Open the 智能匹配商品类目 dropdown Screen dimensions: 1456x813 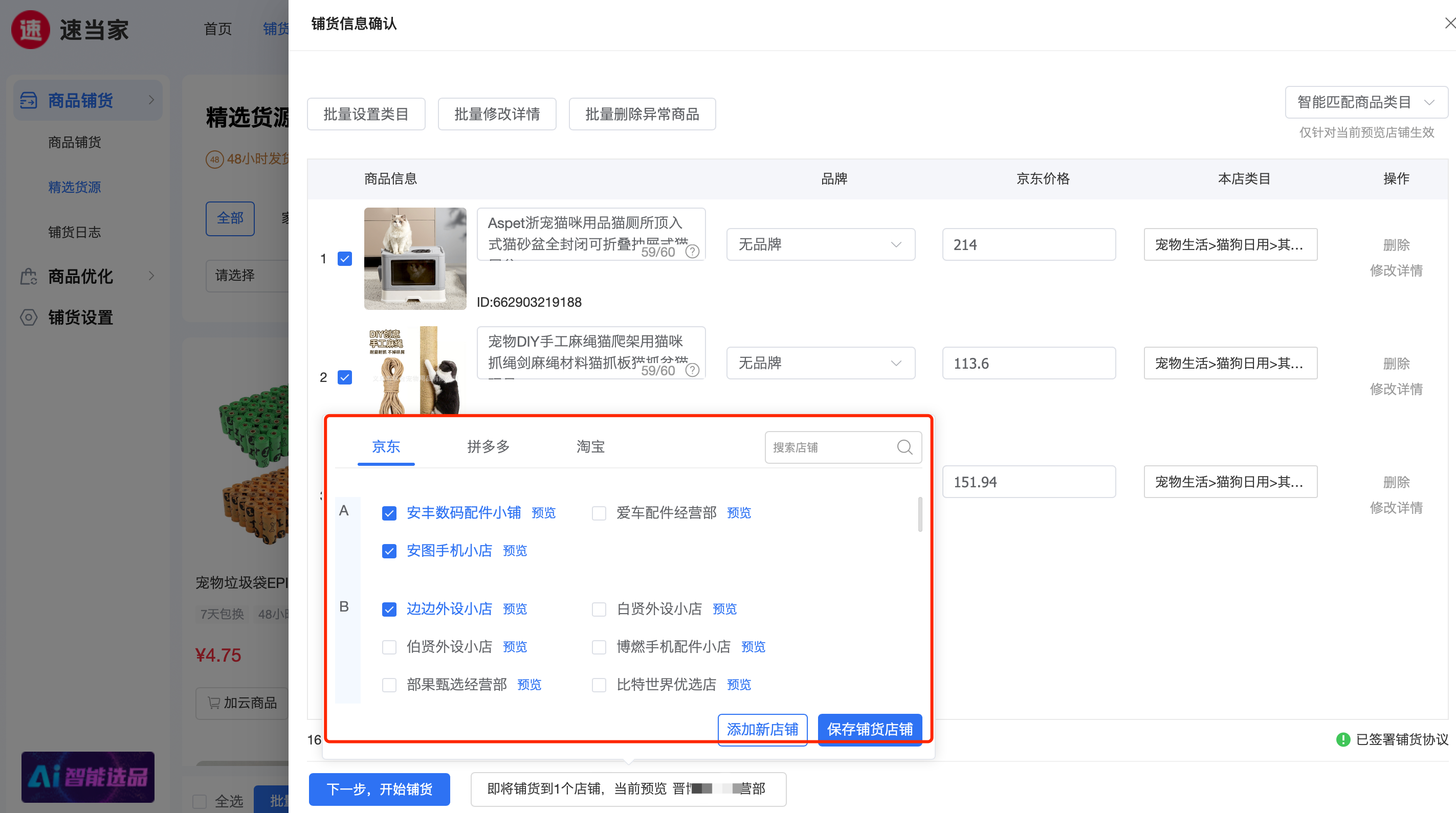(1365, 102)
